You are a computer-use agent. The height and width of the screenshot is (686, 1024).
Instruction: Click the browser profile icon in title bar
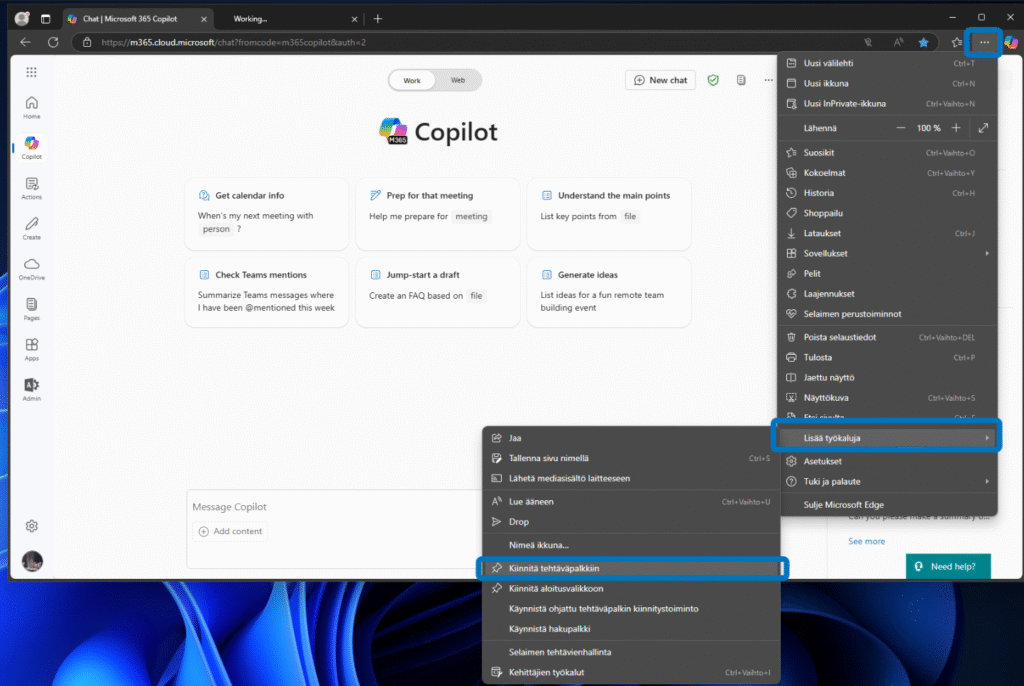pyautogui.click(x=22, y=18)
